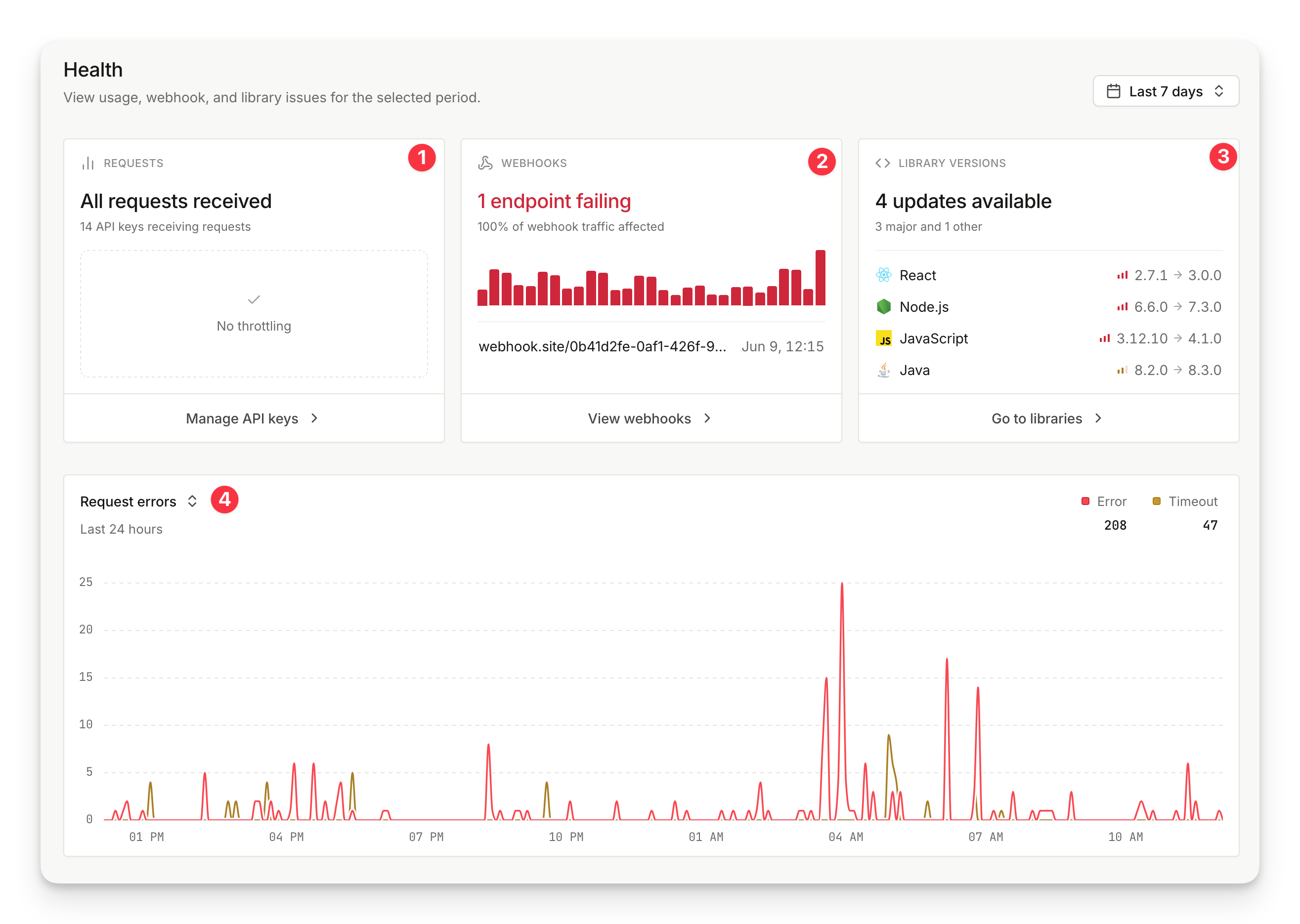Viewport: 1300px width, 924px height.
Task: Open View webhooks
Action: click(x=651, y=418)
